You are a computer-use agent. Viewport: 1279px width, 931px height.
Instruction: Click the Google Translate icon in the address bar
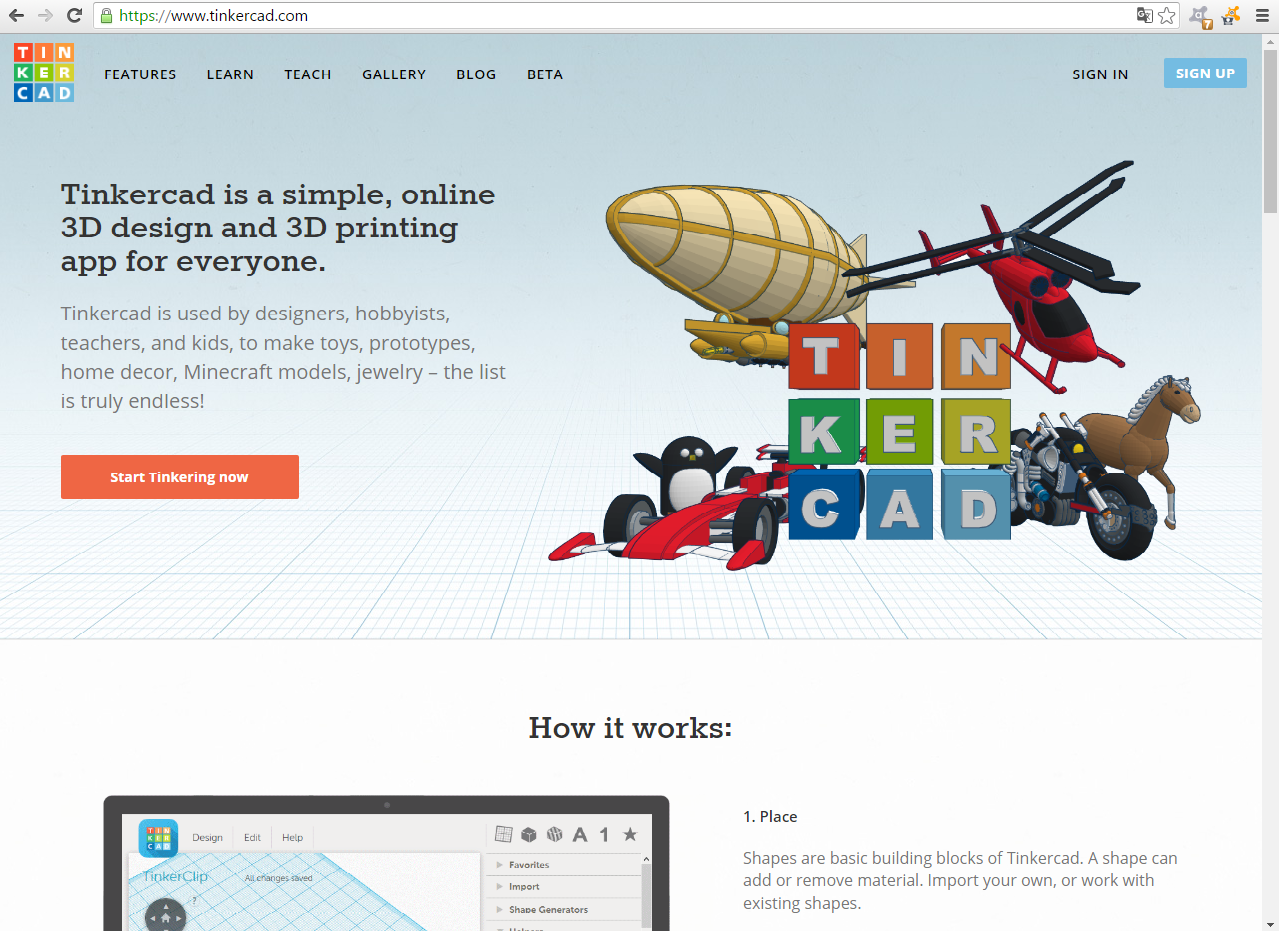click(1143, 16)
